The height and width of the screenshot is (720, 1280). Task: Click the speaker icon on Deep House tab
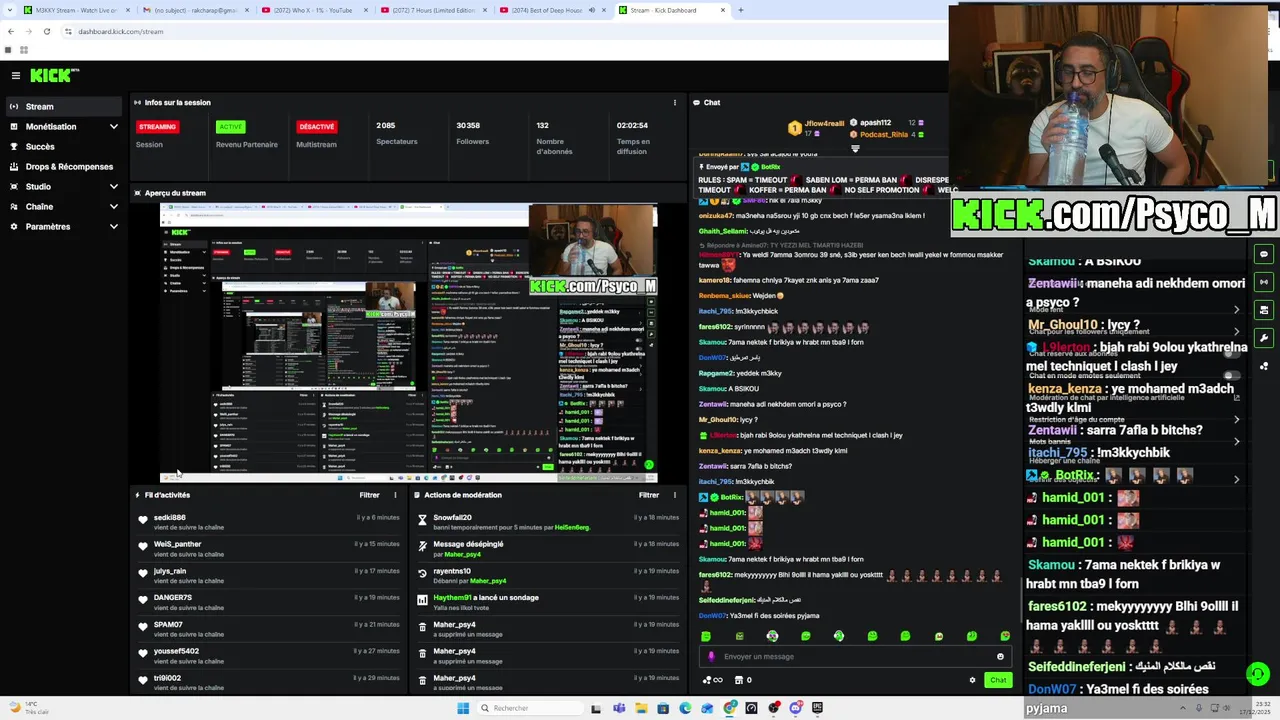592,10
